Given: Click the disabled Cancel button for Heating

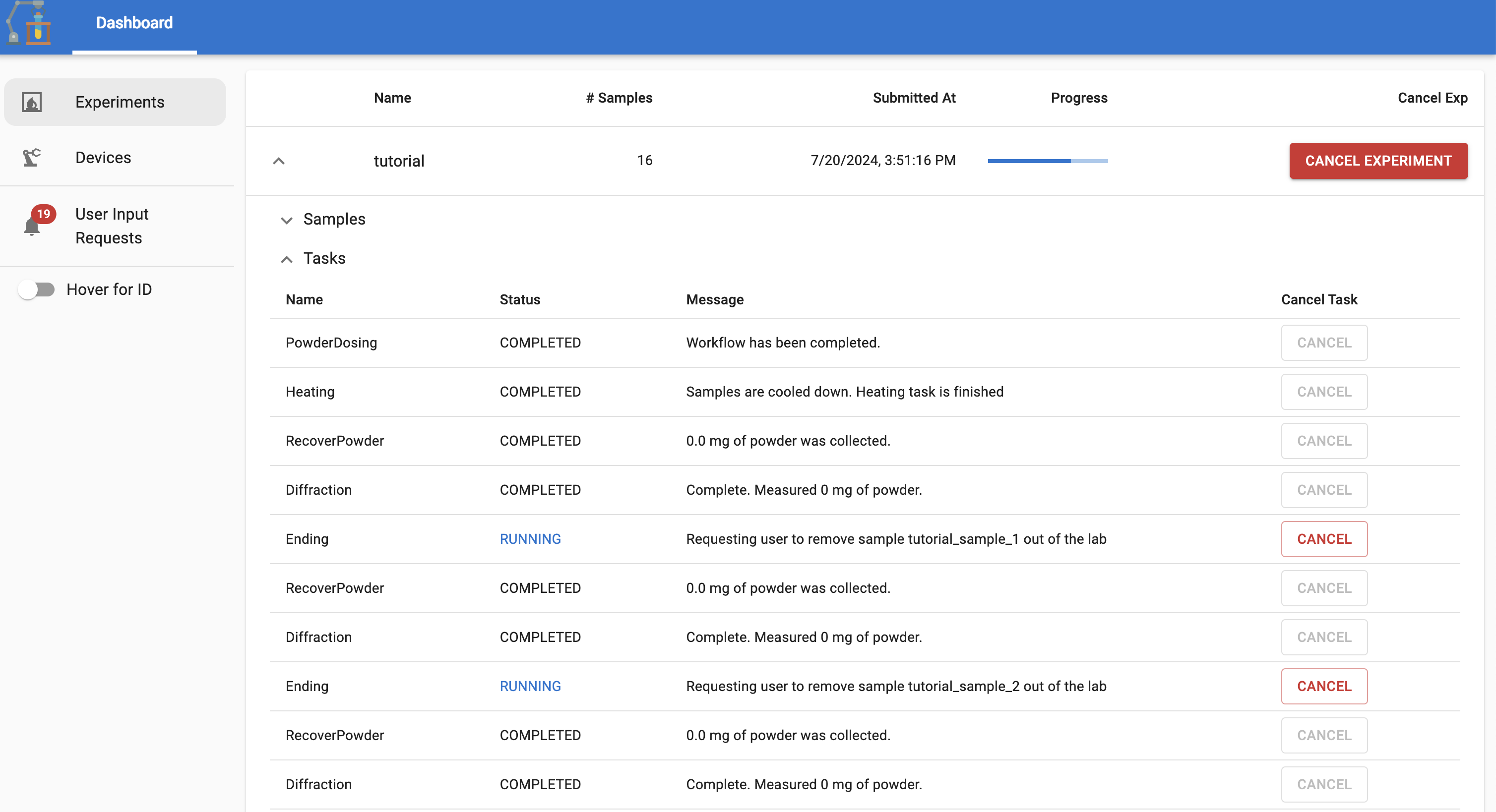Looking at the screenshot, I should coord(1324,392).
